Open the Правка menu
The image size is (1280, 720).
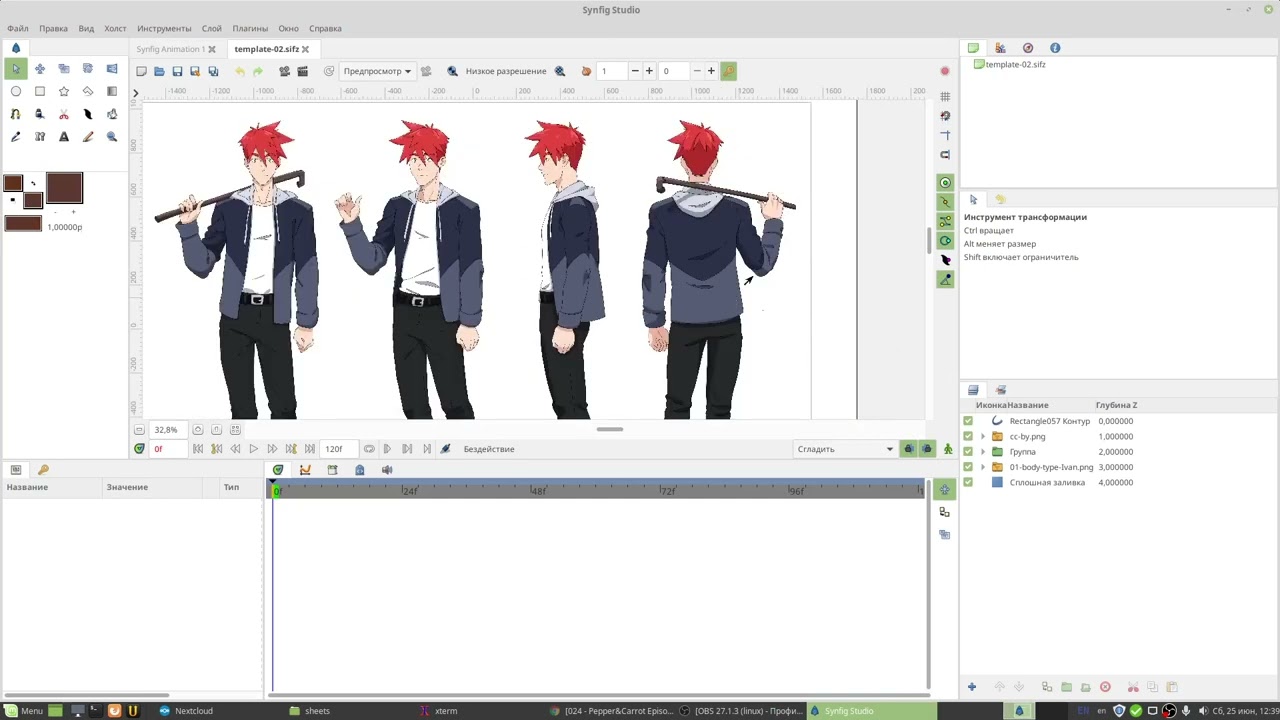[x=53, y=28]
